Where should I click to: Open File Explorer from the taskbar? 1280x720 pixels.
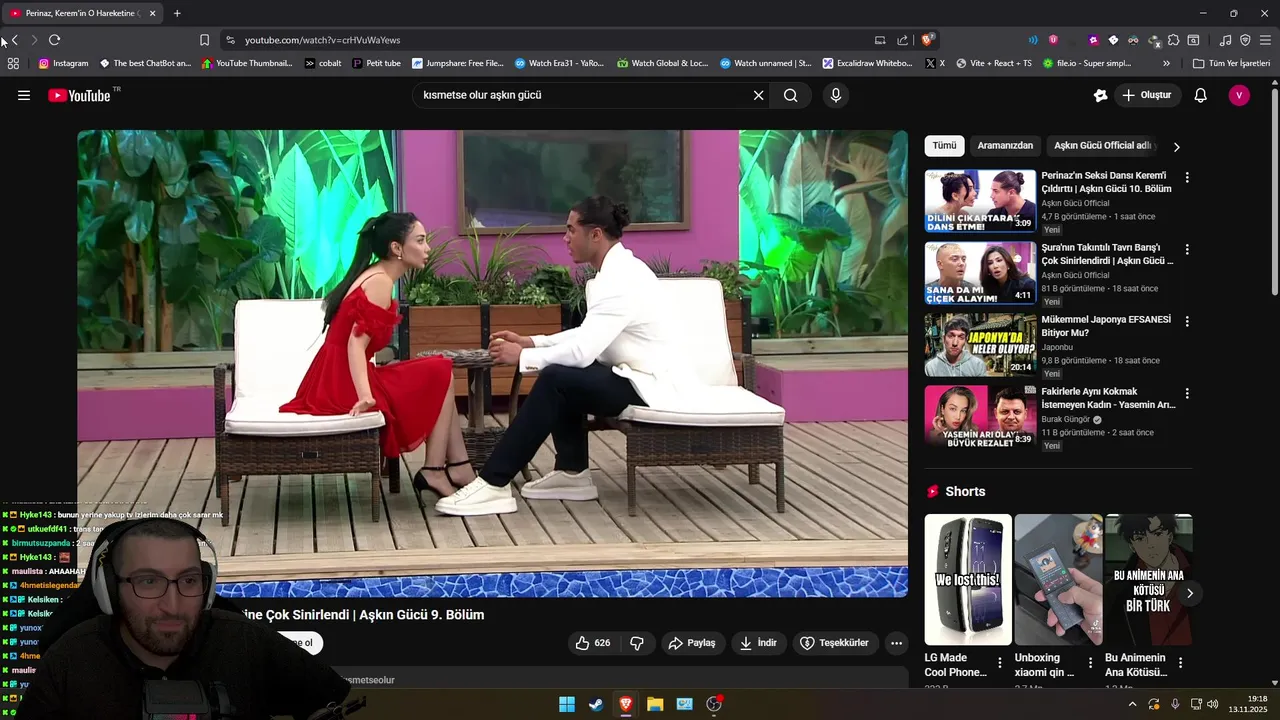(x=655, y=704)
